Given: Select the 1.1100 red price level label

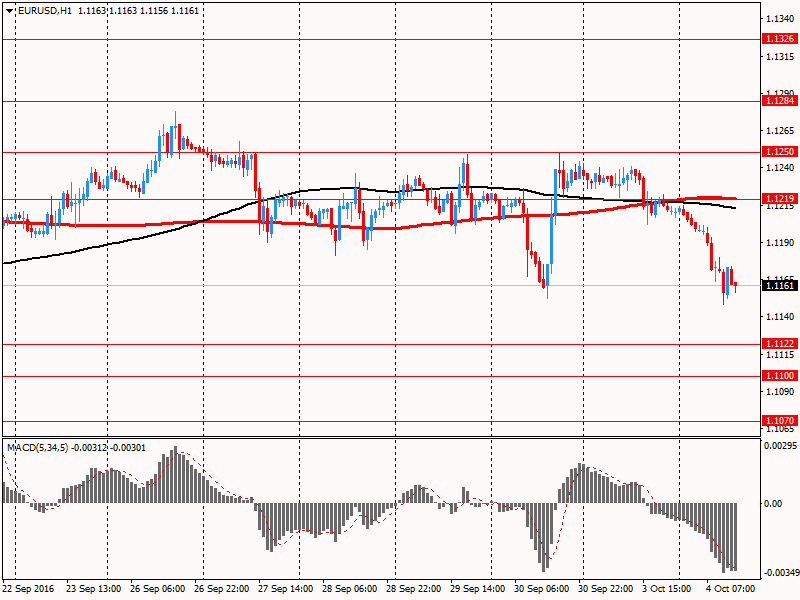Looking at the screenshot, I should [x=779, y=376].
